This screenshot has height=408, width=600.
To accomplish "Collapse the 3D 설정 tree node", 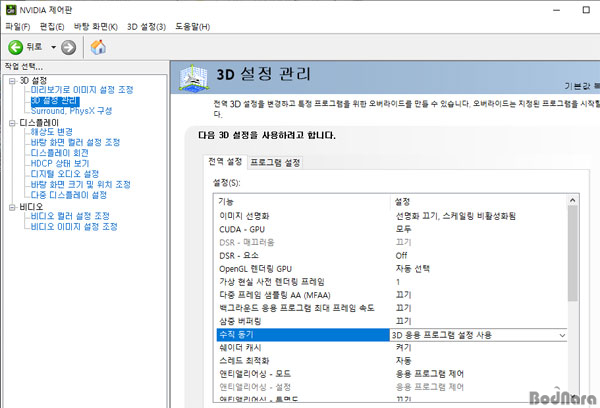I will click(12, 81).
